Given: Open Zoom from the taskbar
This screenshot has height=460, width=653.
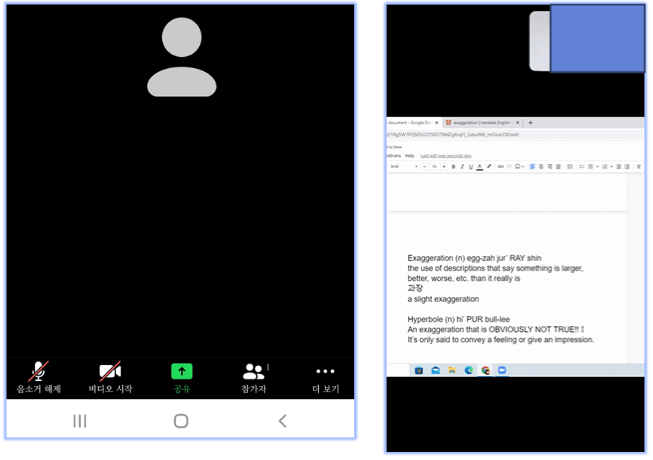Looking at the screenshot, I should coord(502,370).
